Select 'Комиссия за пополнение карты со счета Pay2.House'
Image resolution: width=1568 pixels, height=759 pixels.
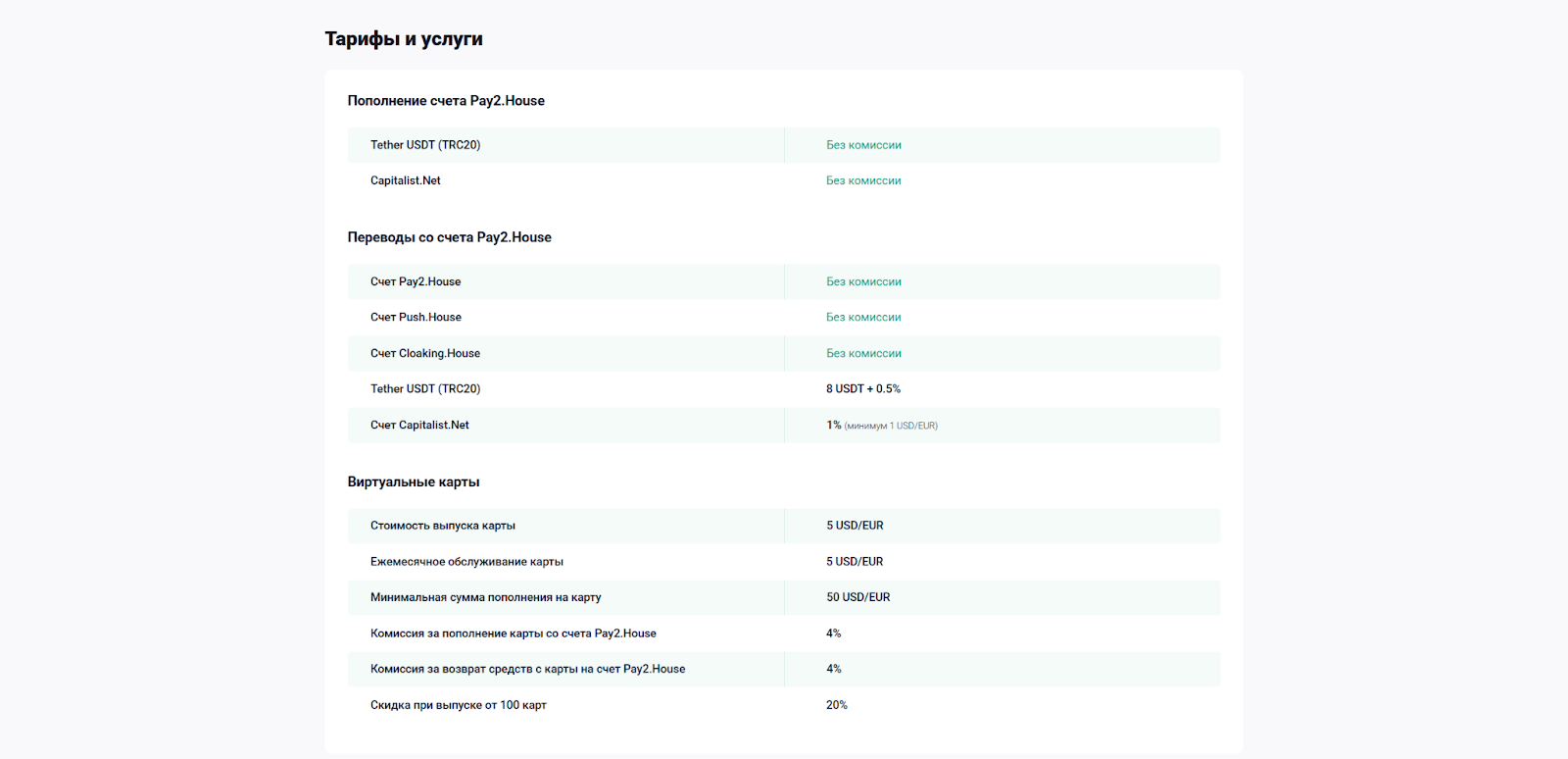tap(514, 633)
